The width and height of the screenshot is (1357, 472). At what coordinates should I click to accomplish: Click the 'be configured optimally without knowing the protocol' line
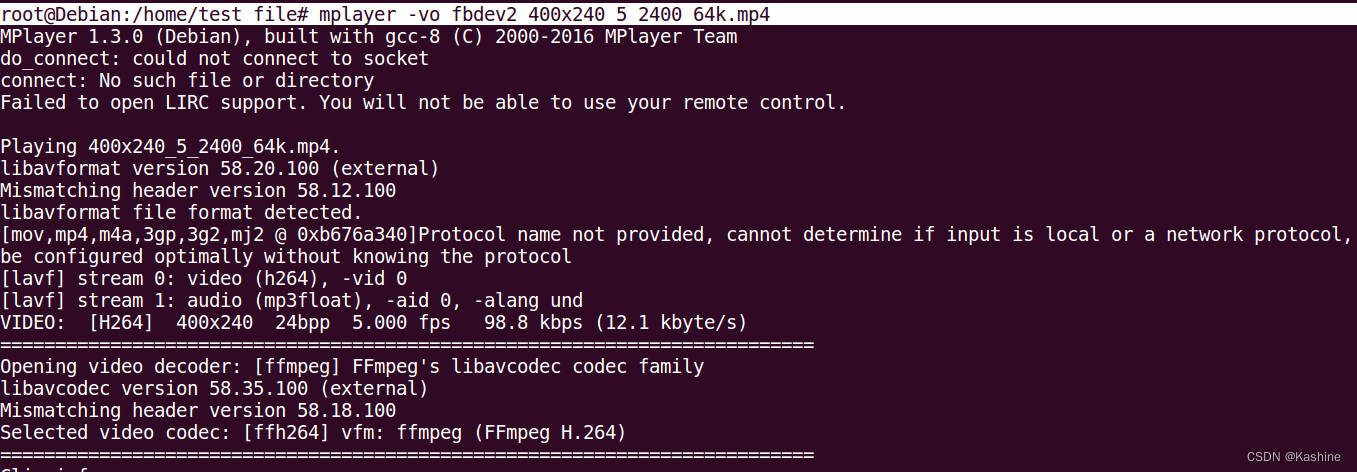(x=286, y=256)
